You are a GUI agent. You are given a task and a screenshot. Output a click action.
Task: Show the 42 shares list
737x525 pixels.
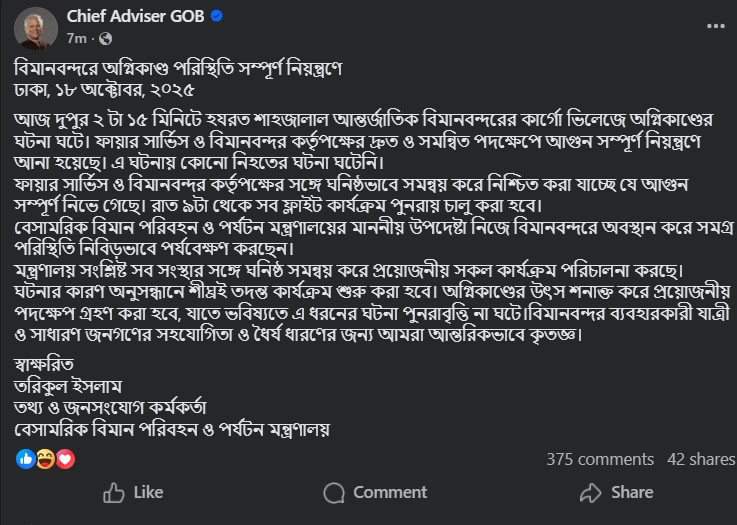701,460
